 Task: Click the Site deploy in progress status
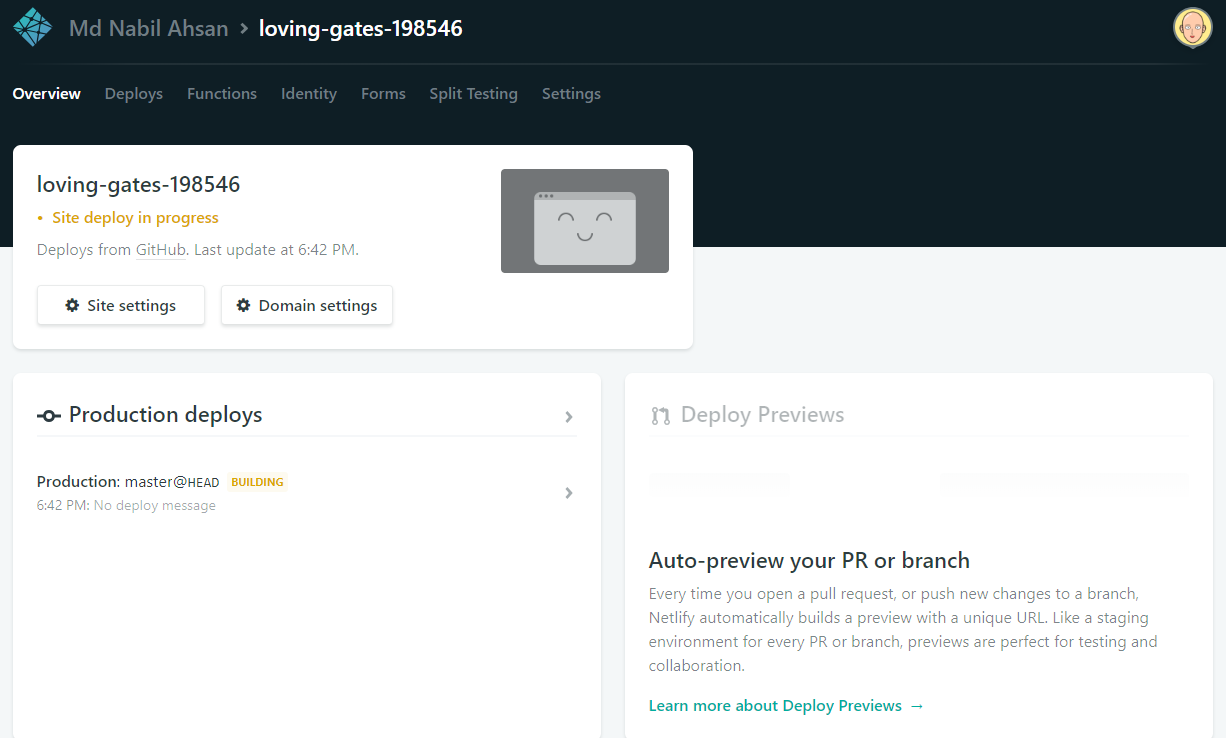pos(135,217)
